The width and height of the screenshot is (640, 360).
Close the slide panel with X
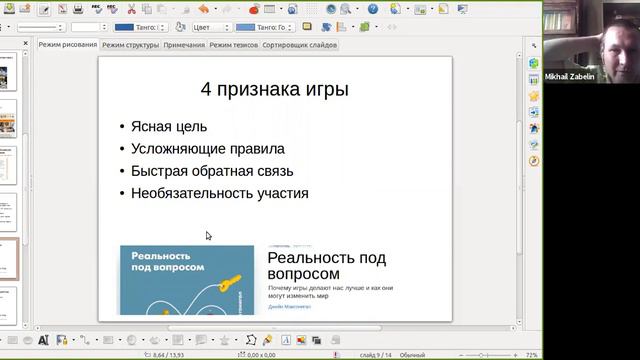pos(26,43)
